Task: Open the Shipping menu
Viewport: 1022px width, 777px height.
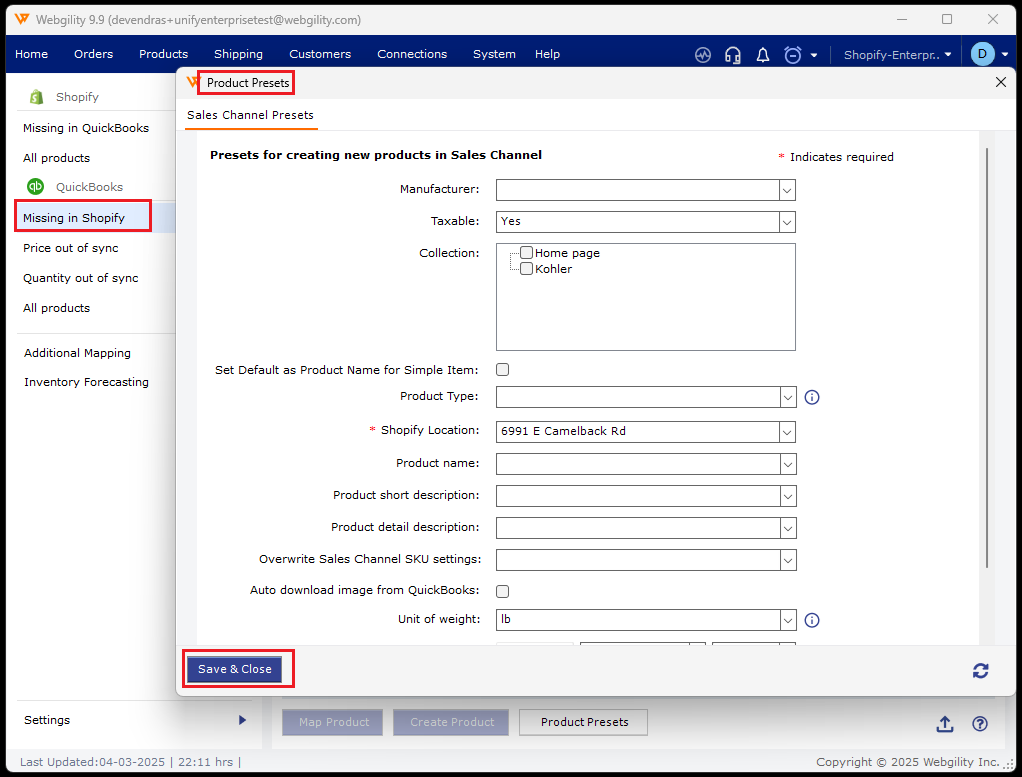Action: [238, 54]
